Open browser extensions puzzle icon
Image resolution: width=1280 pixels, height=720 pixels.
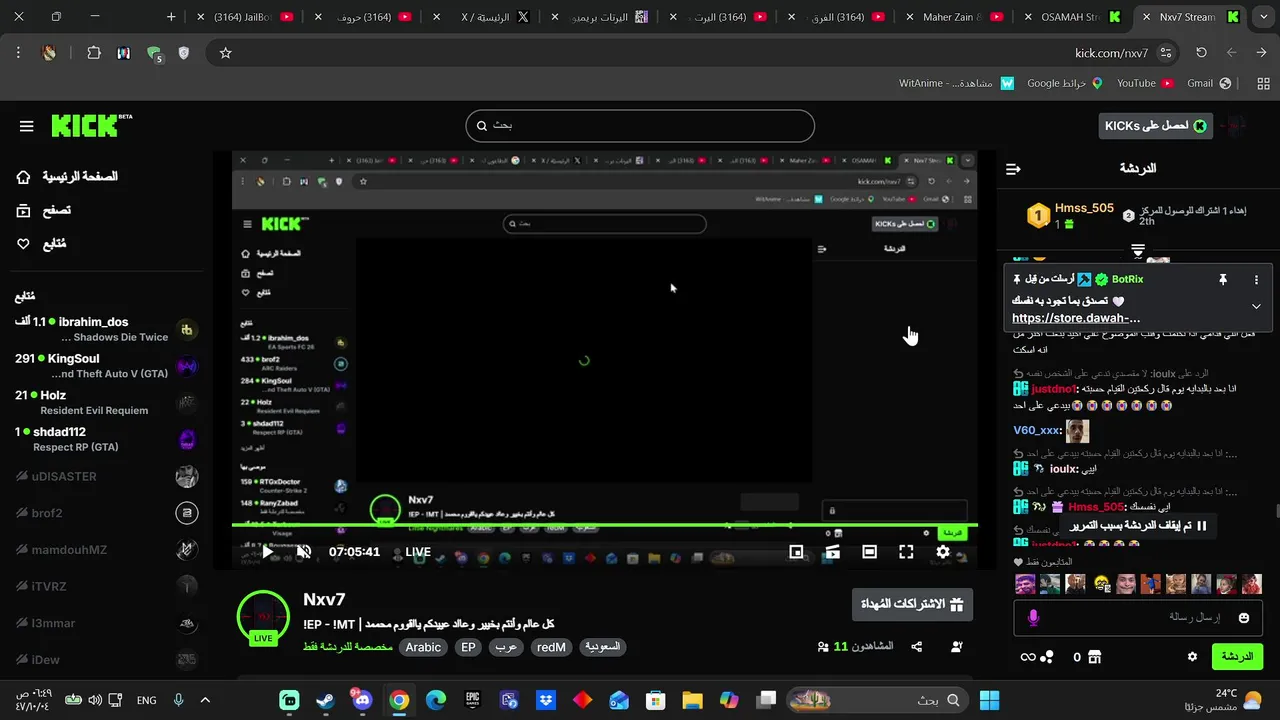pyautogui.click(x=94, y=53)
